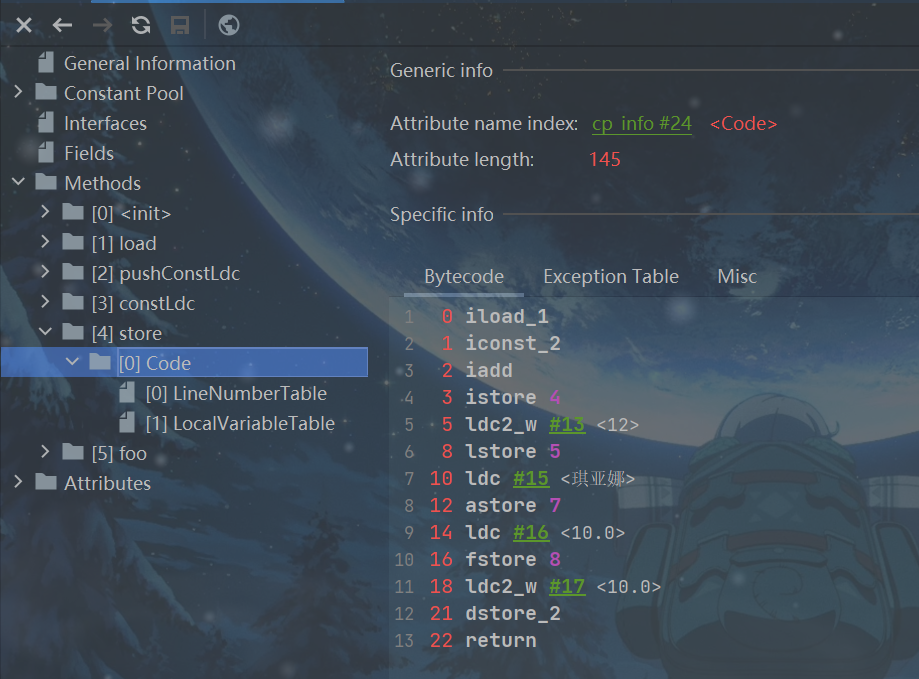
Task: Select the General Information file node
Action: tap(149, 63)
